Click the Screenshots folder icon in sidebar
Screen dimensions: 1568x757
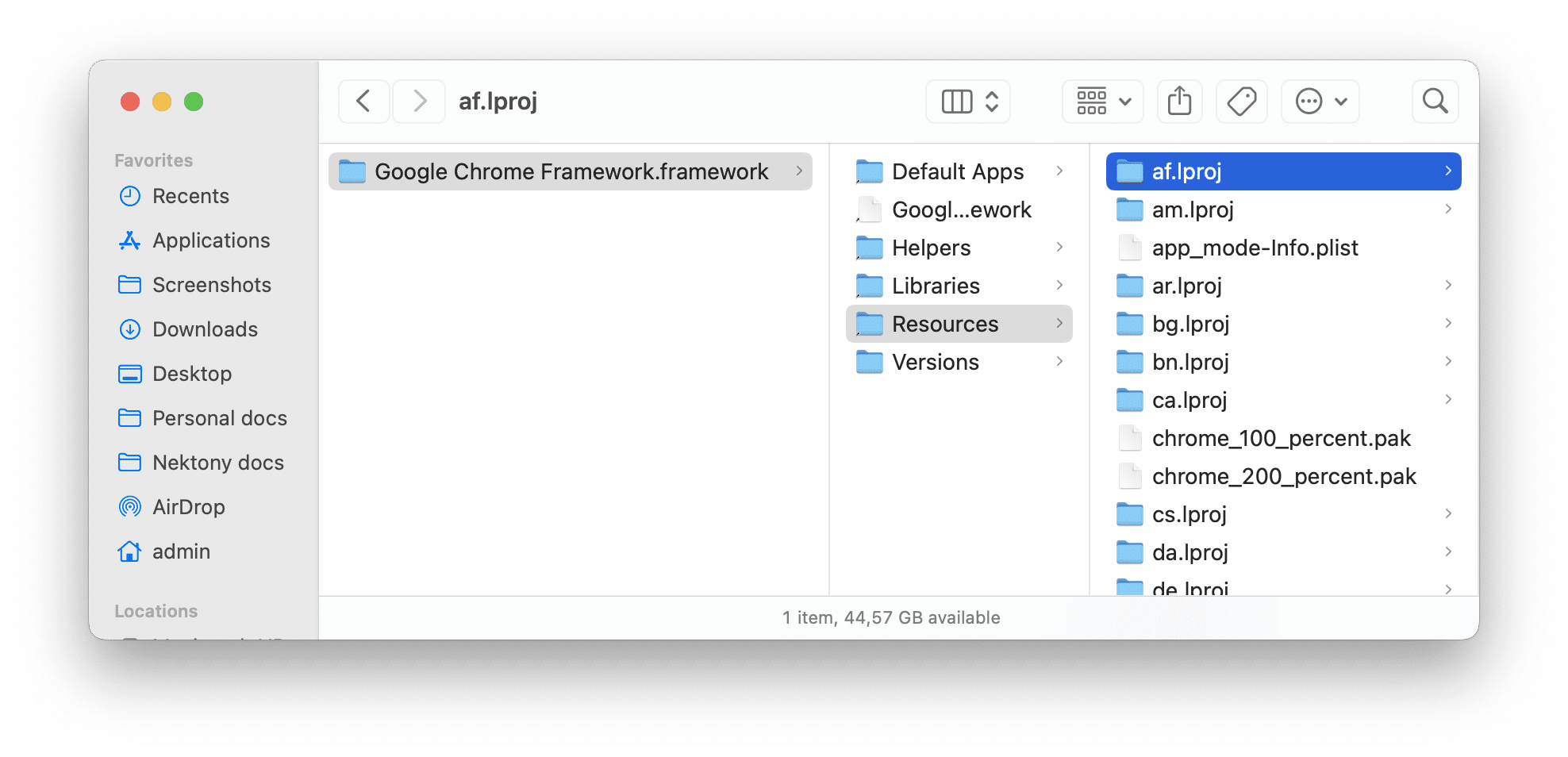[x=129, y=285]
